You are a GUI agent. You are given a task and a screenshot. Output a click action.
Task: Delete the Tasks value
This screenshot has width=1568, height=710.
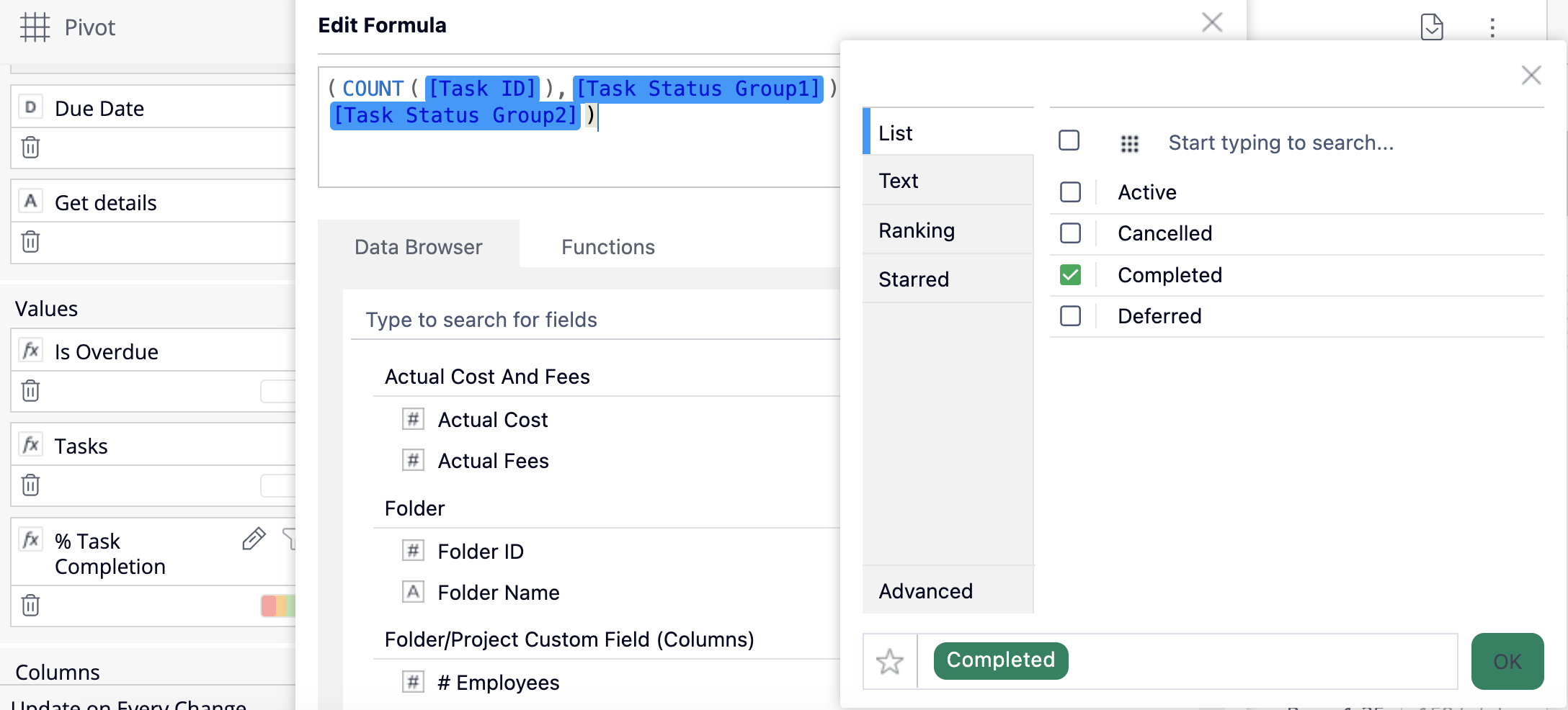click(x=30, y=485)
